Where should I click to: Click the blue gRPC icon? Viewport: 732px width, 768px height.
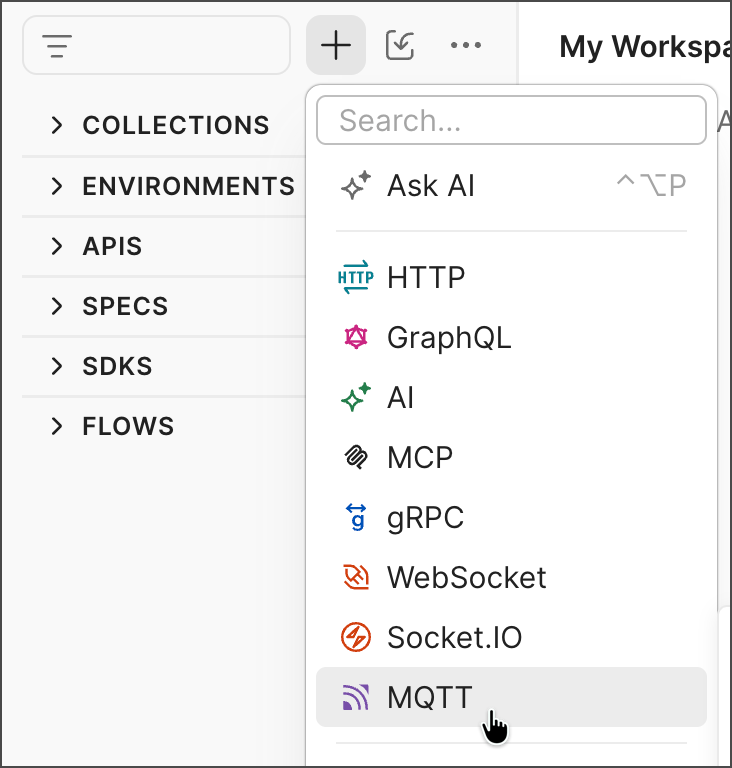tap(356, 517)
